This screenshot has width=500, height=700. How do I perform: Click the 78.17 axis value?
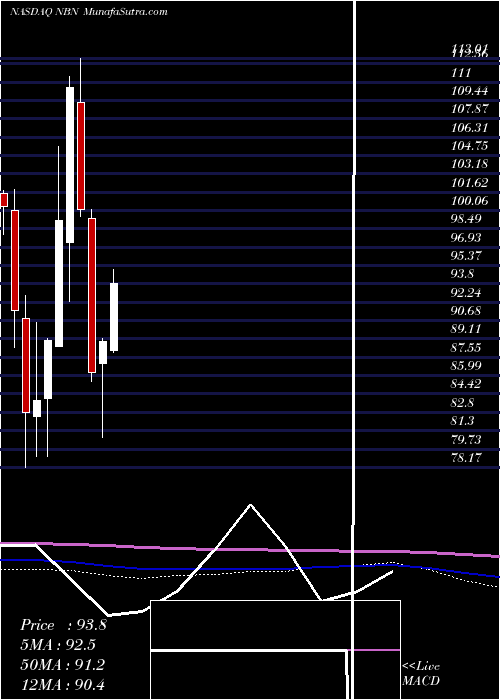466,457
